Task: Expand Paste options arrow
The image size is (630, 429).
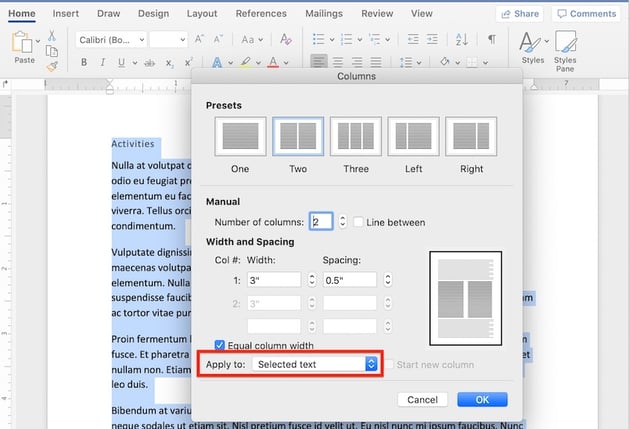Action: (x=38, y=41)
